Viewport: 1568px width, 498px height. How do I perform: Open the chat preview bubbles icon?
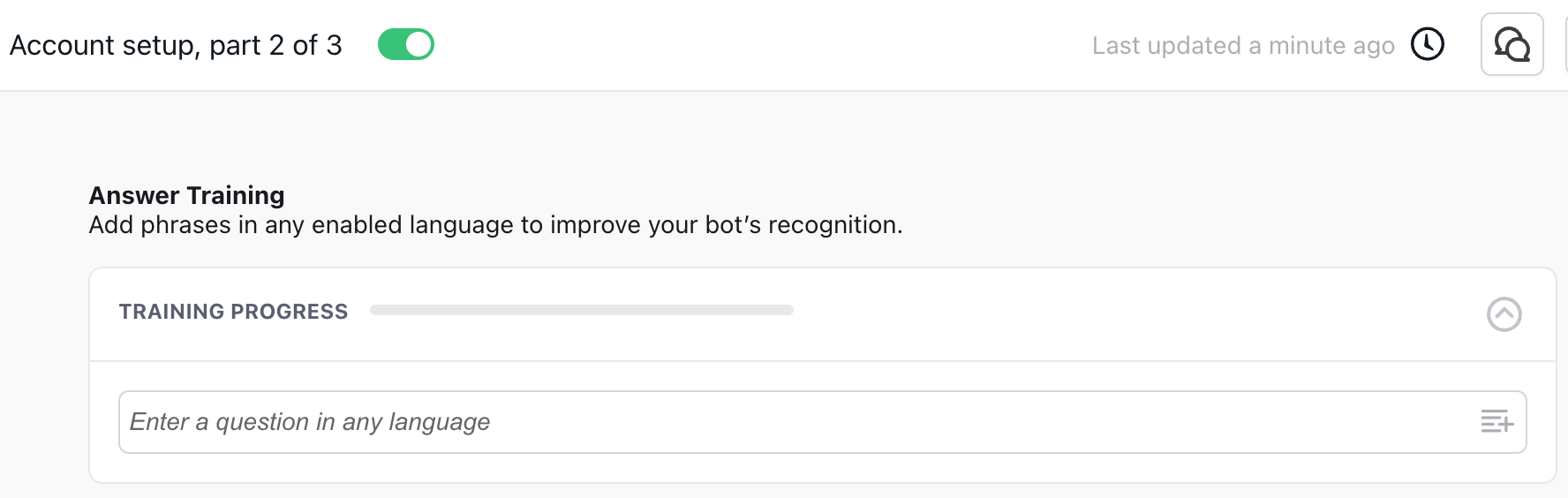1511,44
